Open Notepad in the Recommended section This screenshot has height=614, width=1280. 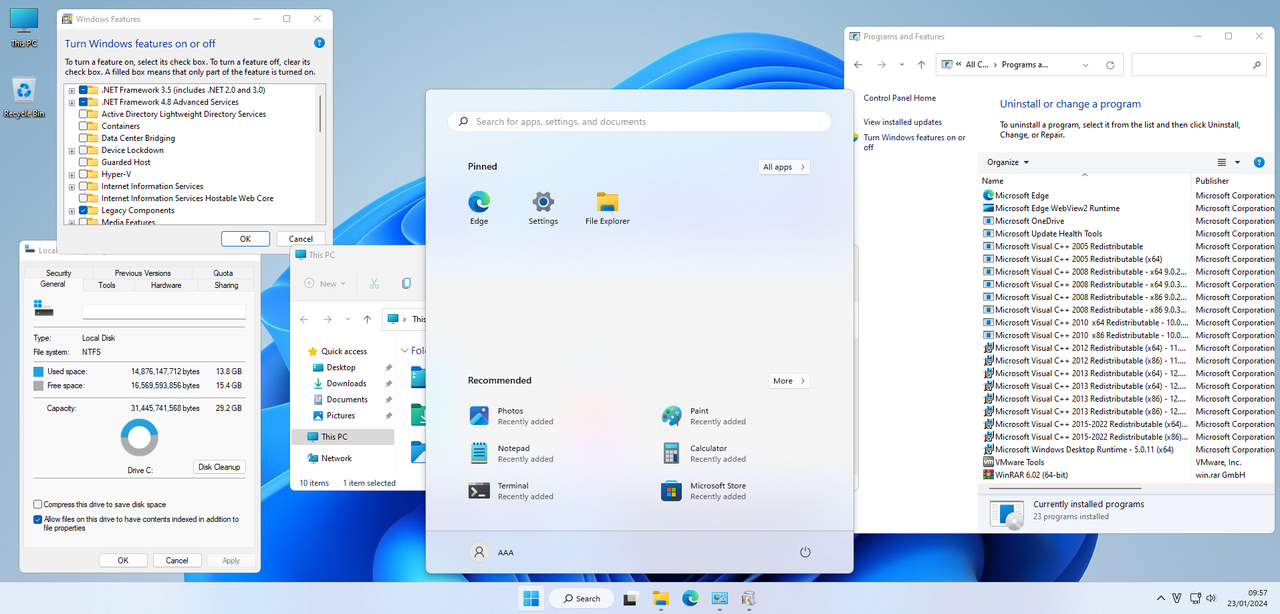coord(512,453)
